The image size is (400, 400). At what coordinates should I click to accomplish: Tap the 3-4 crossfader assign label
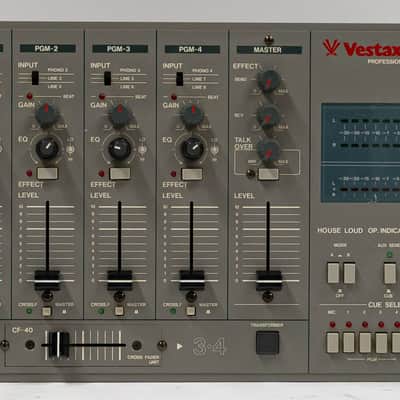209,347
